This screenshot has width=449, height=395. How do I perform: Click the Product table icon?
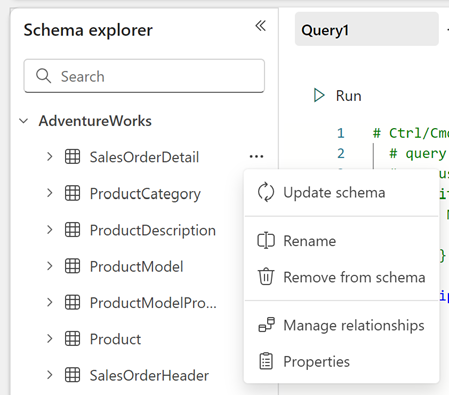click(x=72, y=339)
